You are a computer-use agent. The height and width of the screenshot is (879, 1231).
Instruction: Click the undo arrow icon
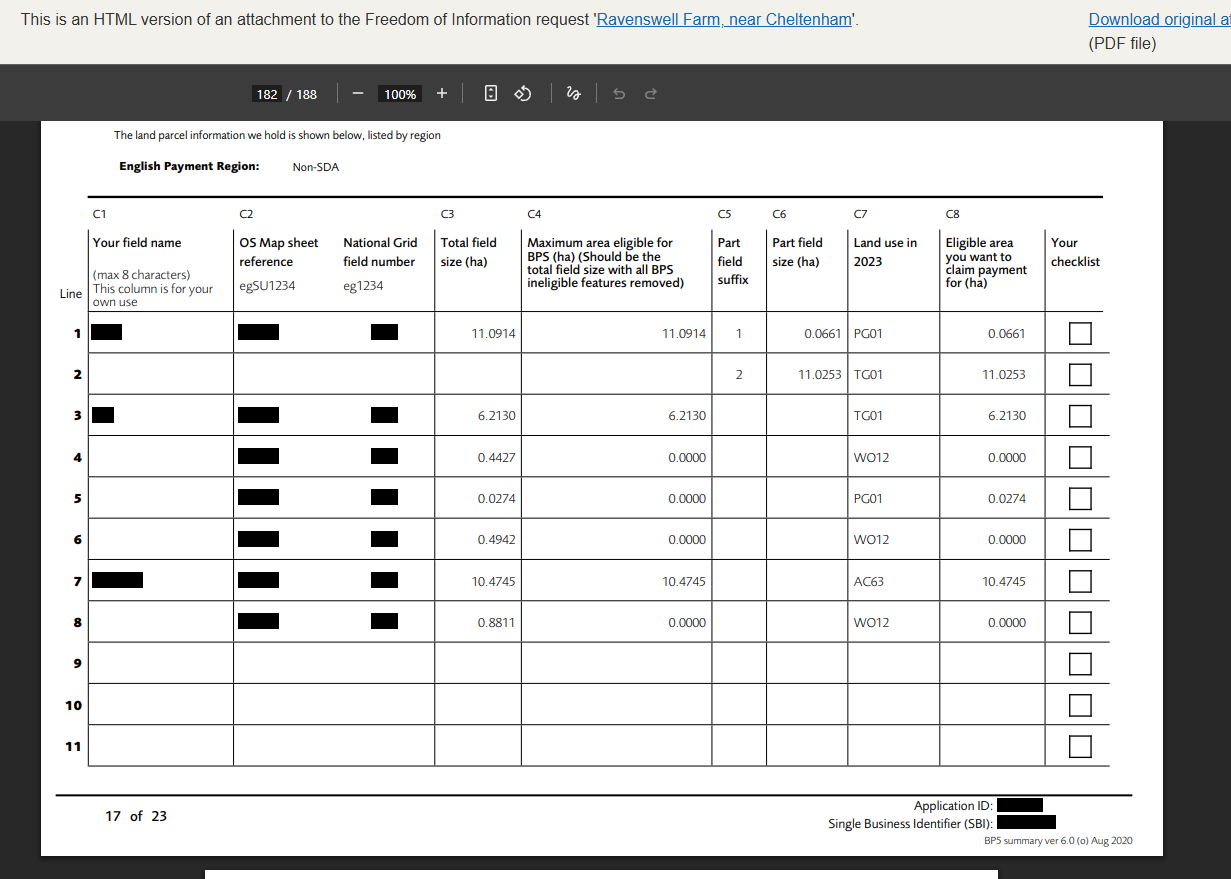(x=618, y=94)
